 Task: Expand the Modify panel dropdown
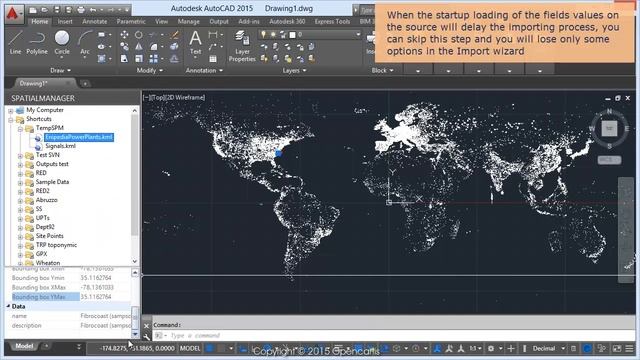pyautogui.click(x=149, y=70)
